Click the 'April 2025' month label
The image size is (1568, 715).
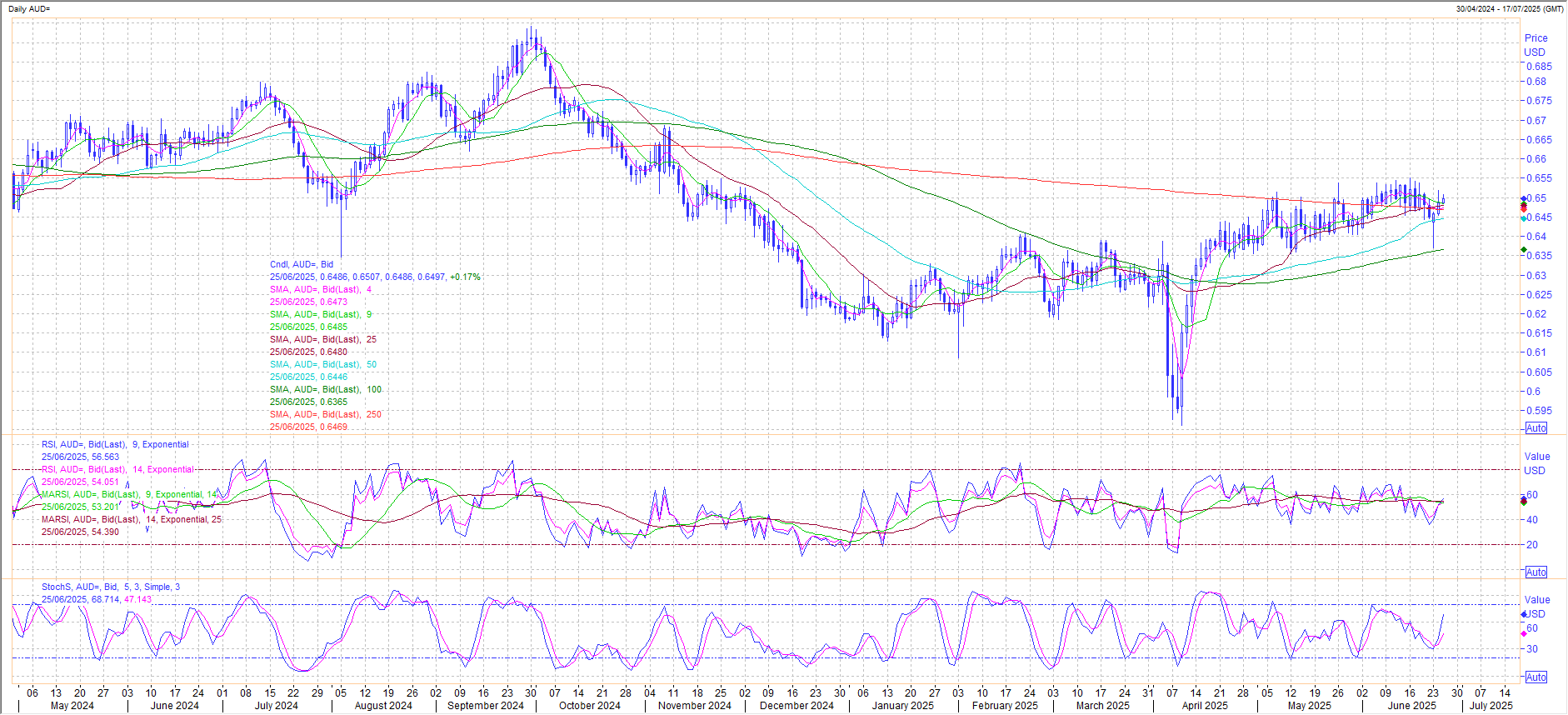(x=1205, y=706)
